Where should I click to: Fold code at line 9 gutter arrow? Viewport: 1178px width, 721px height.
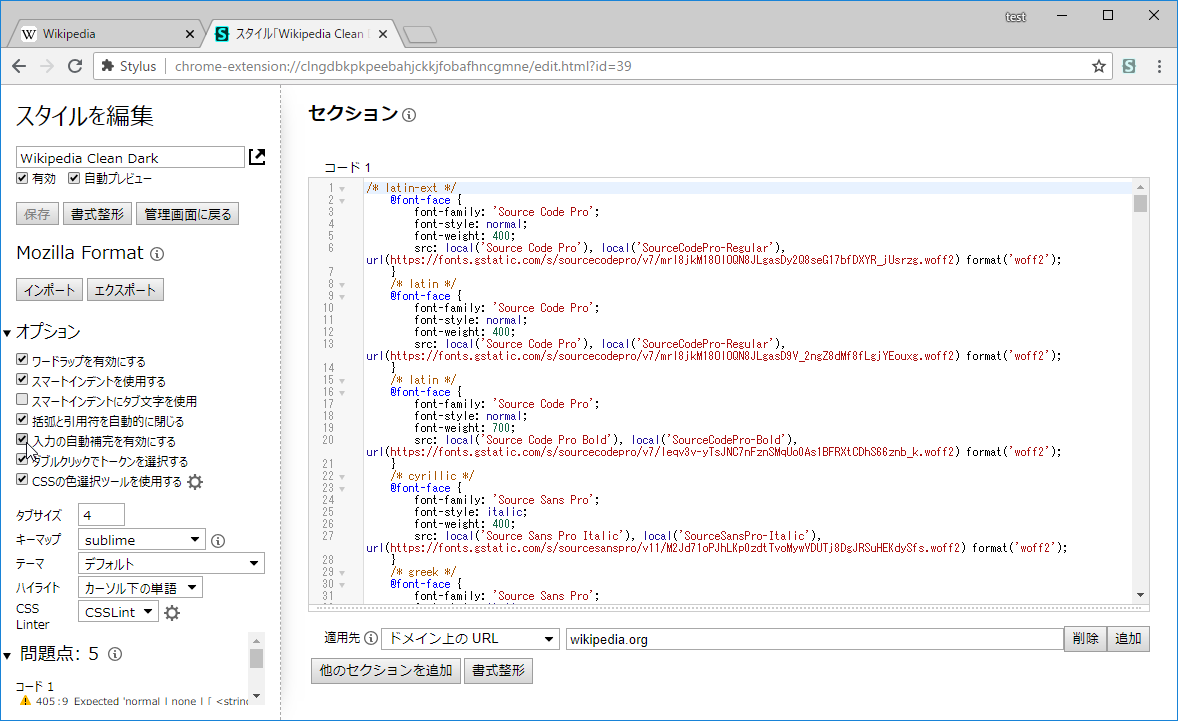pos(343,297)
